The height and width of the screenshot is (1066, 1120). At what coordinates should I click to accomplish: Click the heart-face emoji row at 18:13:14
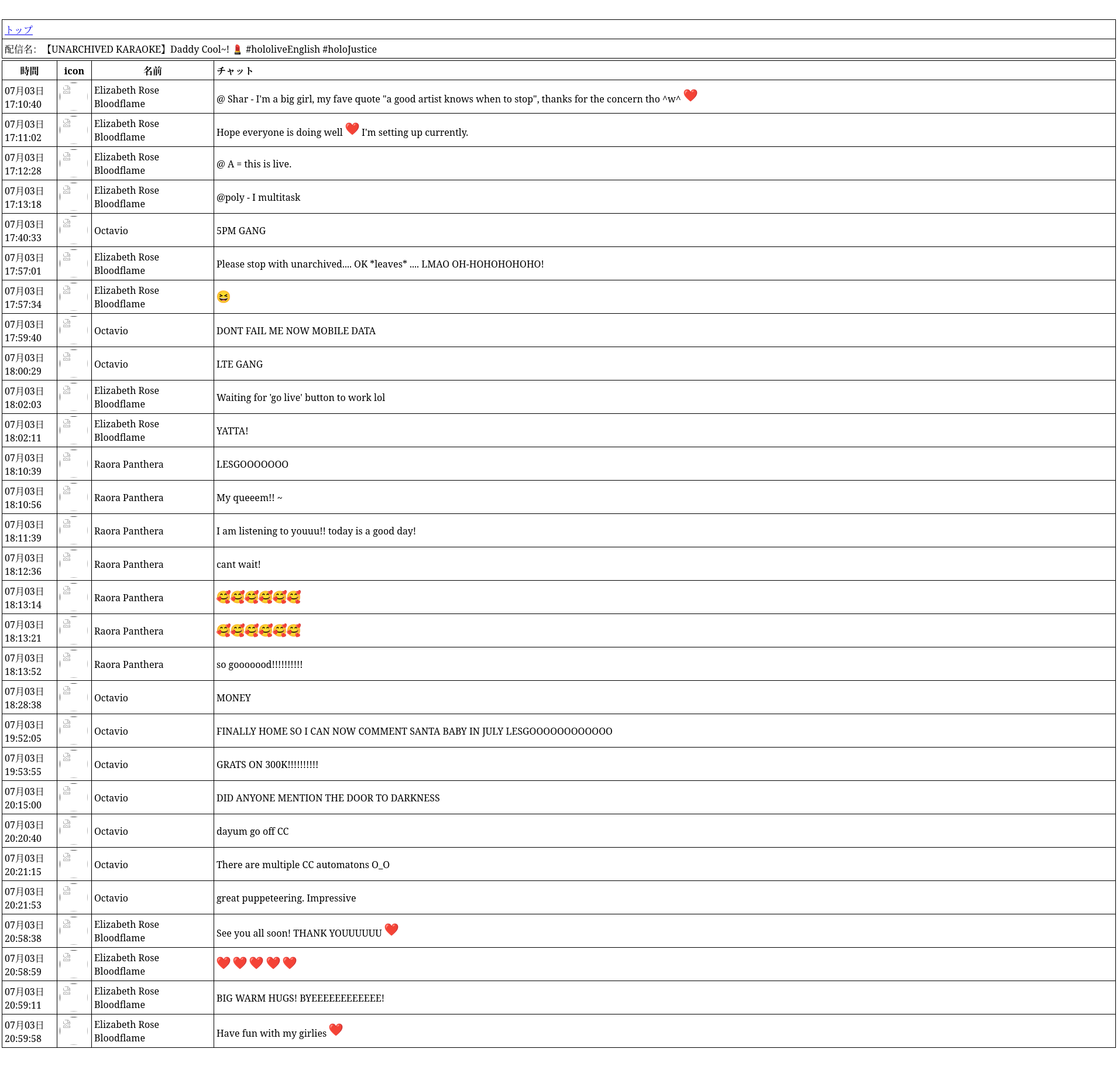[259, 597]
